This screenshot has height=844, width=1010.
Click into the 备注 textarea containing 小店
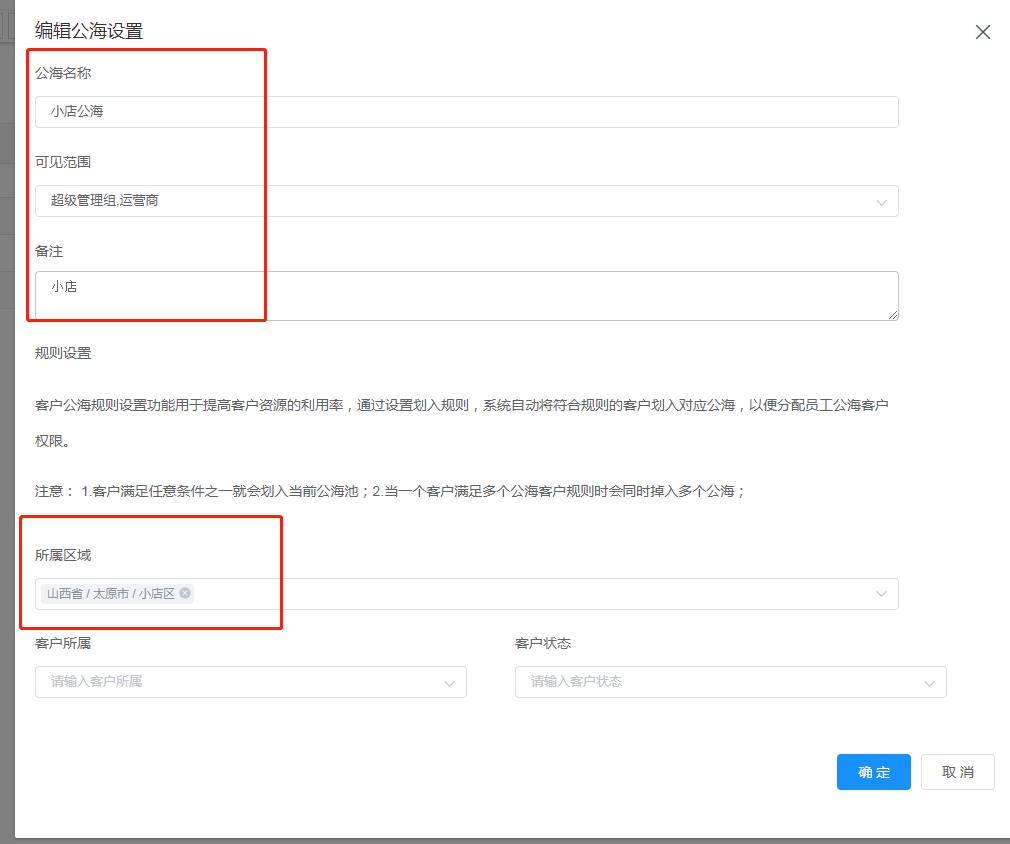tap(466, 296)
